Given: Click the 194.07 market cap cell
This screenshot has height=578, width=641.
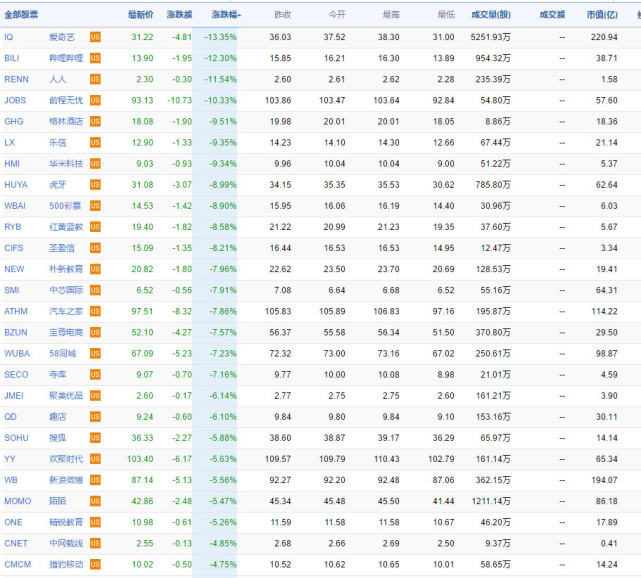Looking at the screenshot, I should point(604,480).
